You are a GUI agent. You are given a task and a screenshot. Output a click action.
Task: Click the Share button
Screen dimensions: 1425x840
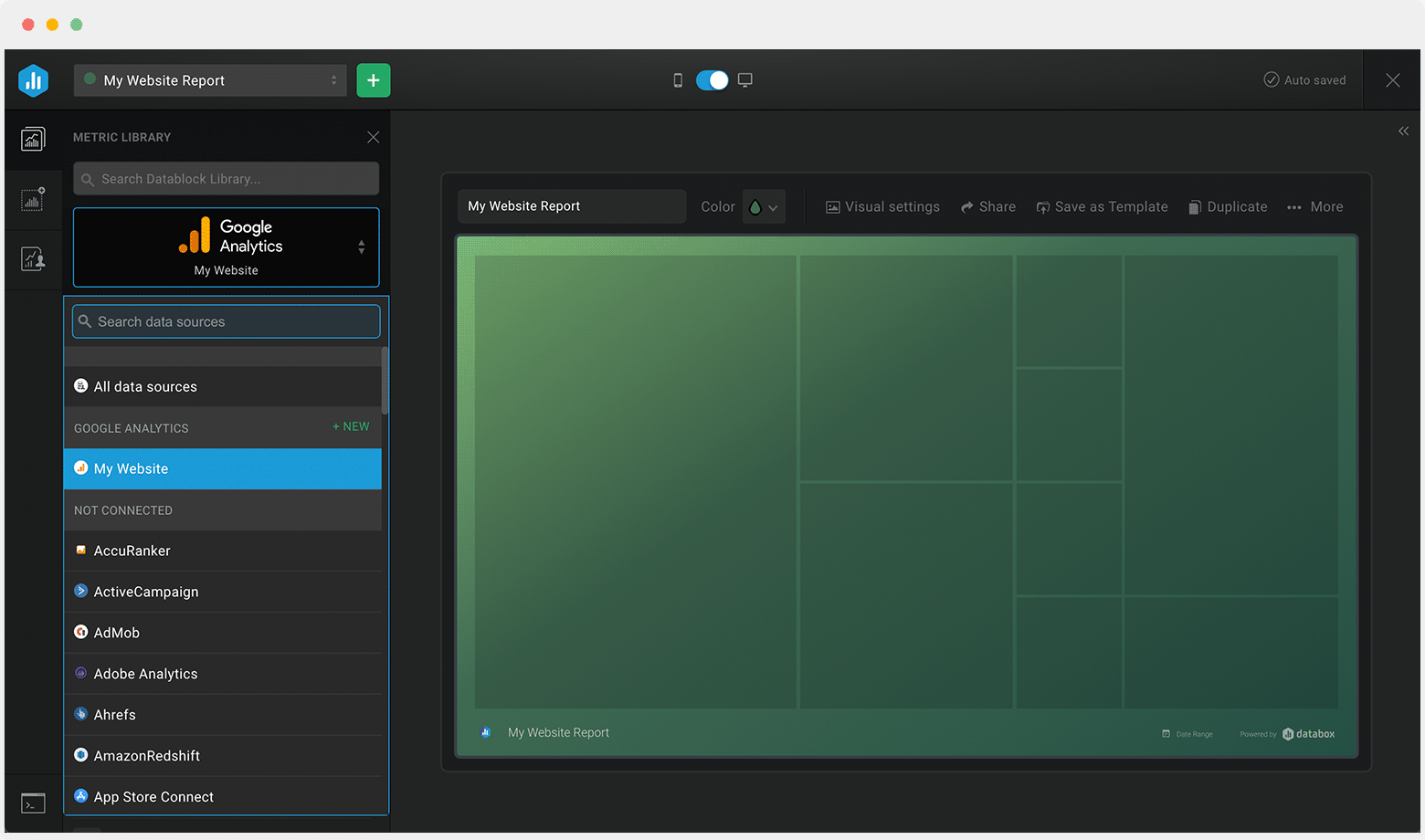click(x=988, y=207)
